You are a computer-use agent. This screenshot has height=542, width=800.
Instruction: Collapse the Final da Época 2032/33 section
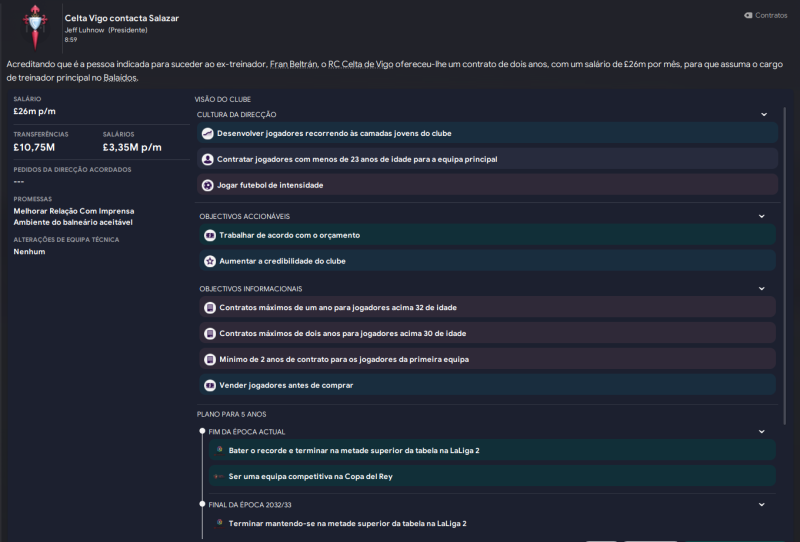click(762, 505)
